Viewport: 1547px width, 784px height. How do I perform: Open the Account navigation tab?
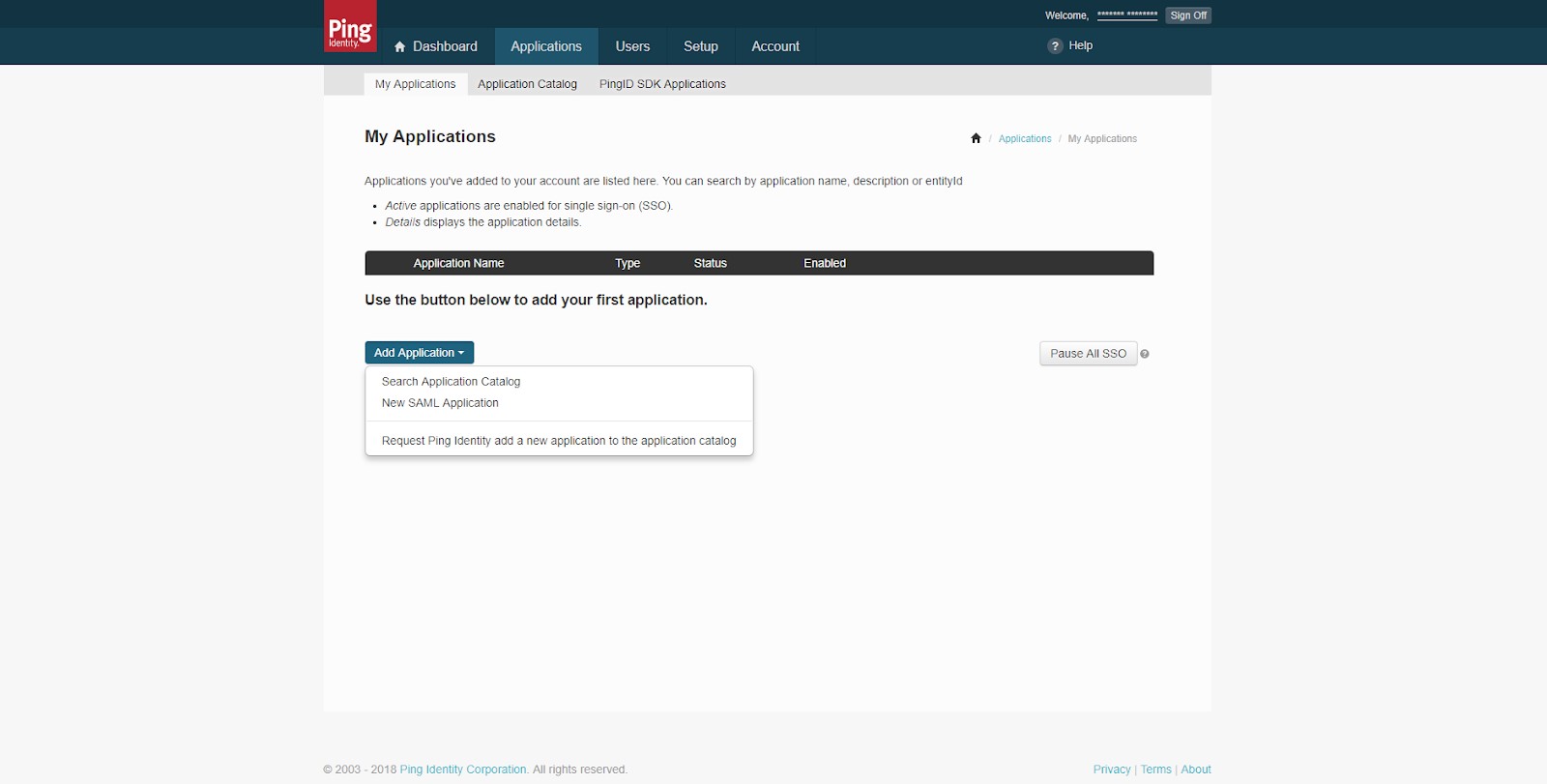coord(774,46)
